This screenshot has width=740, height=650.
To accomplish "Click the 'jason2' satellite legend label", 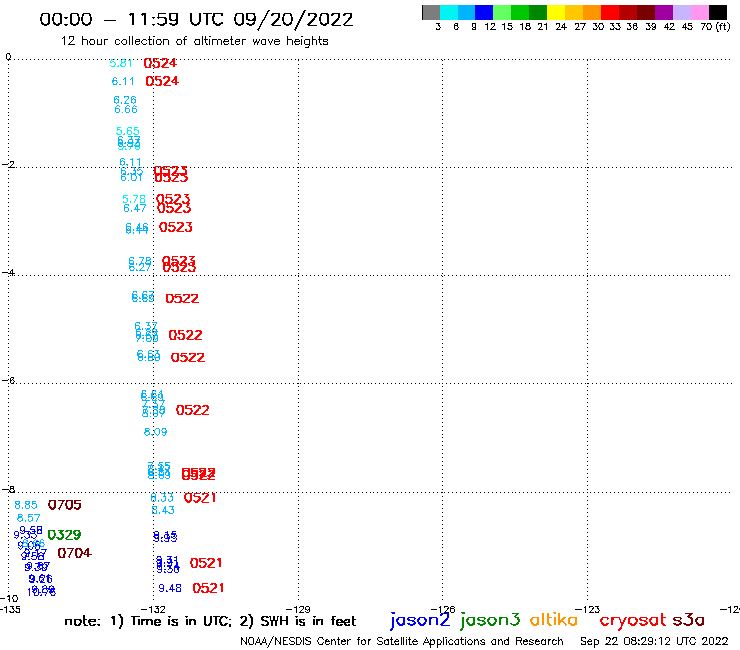I will tap(420, 620).
